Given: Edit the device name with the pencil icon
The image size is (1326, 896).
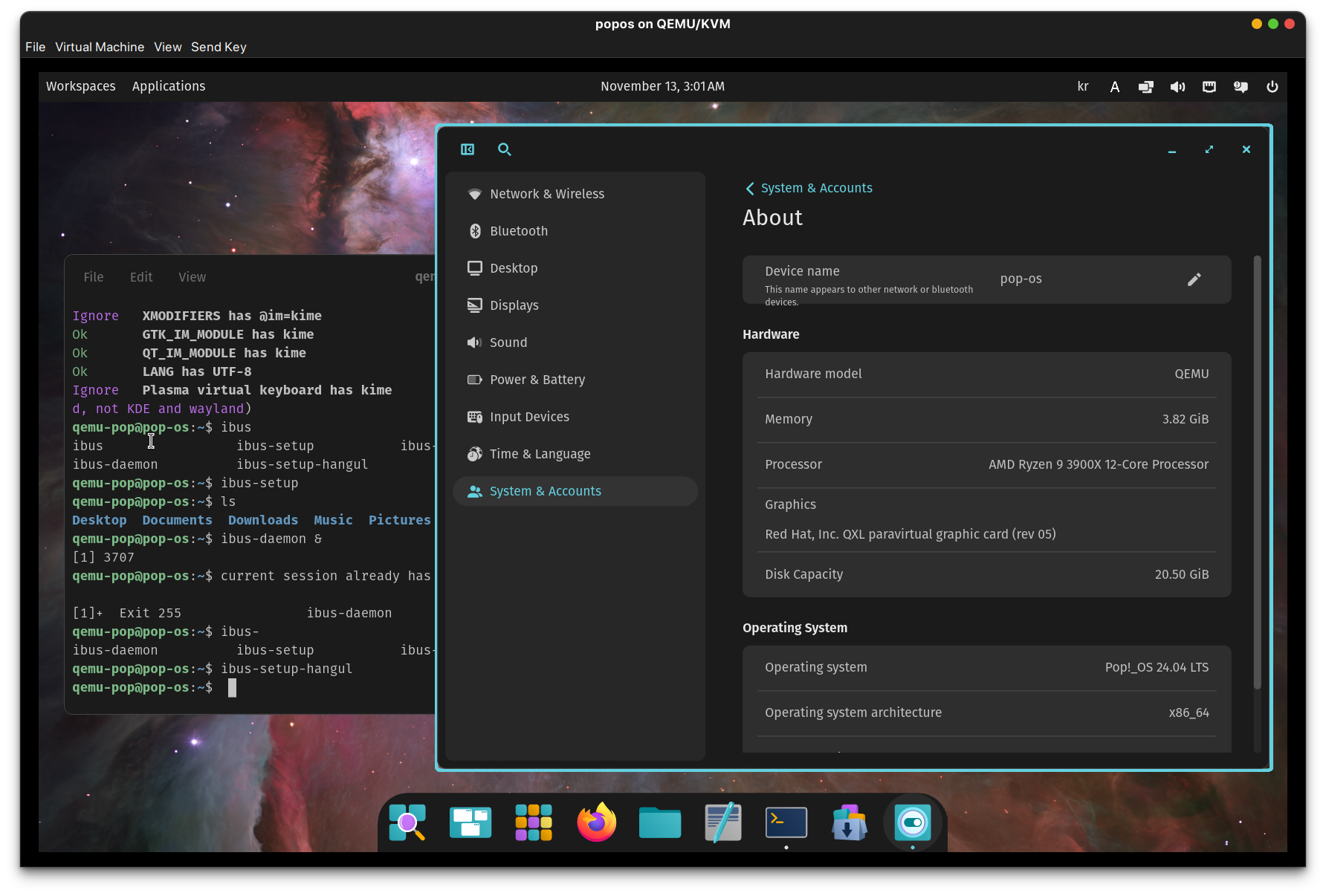Looking at the screenshot, I should (x=1194, y=279).
